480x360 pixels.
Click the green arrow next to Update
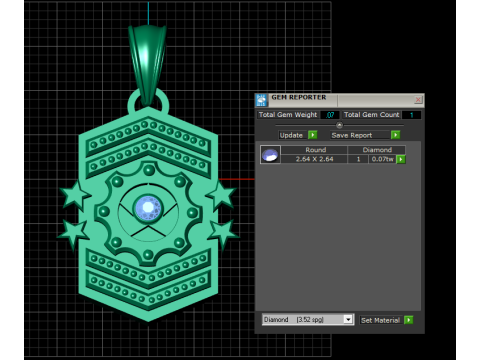click(313, 135)
